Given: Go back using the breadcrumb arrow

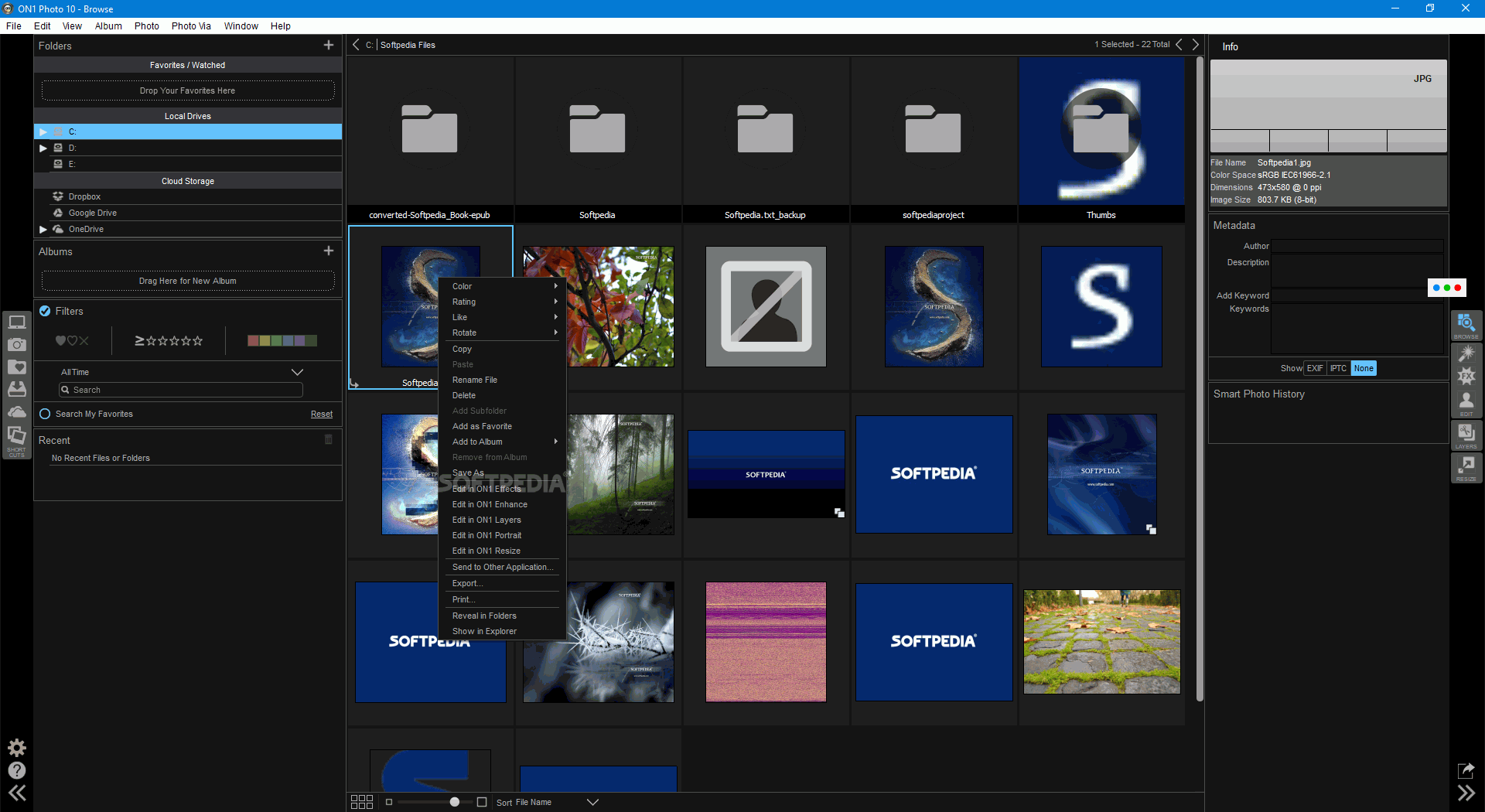Looking at the screenshot, I should [356, 45].
